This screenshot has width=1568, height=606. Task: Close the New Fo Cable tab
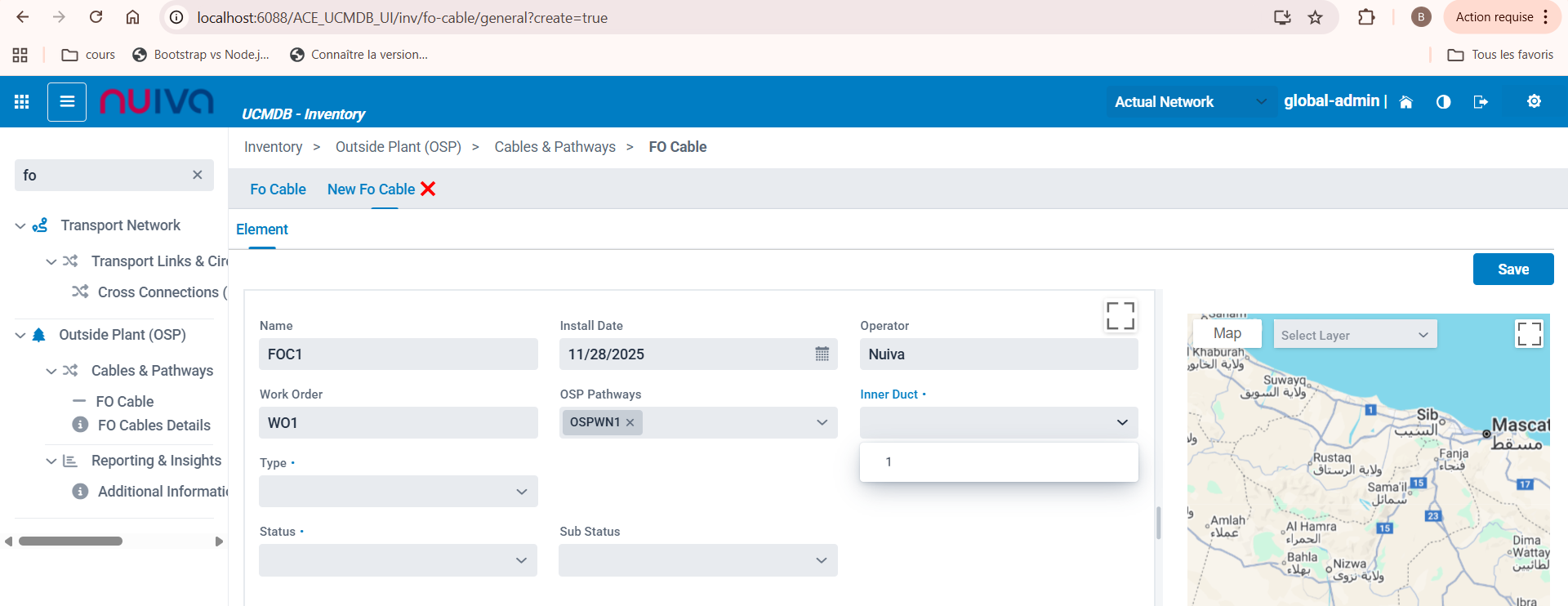click(x=428, y=189)
